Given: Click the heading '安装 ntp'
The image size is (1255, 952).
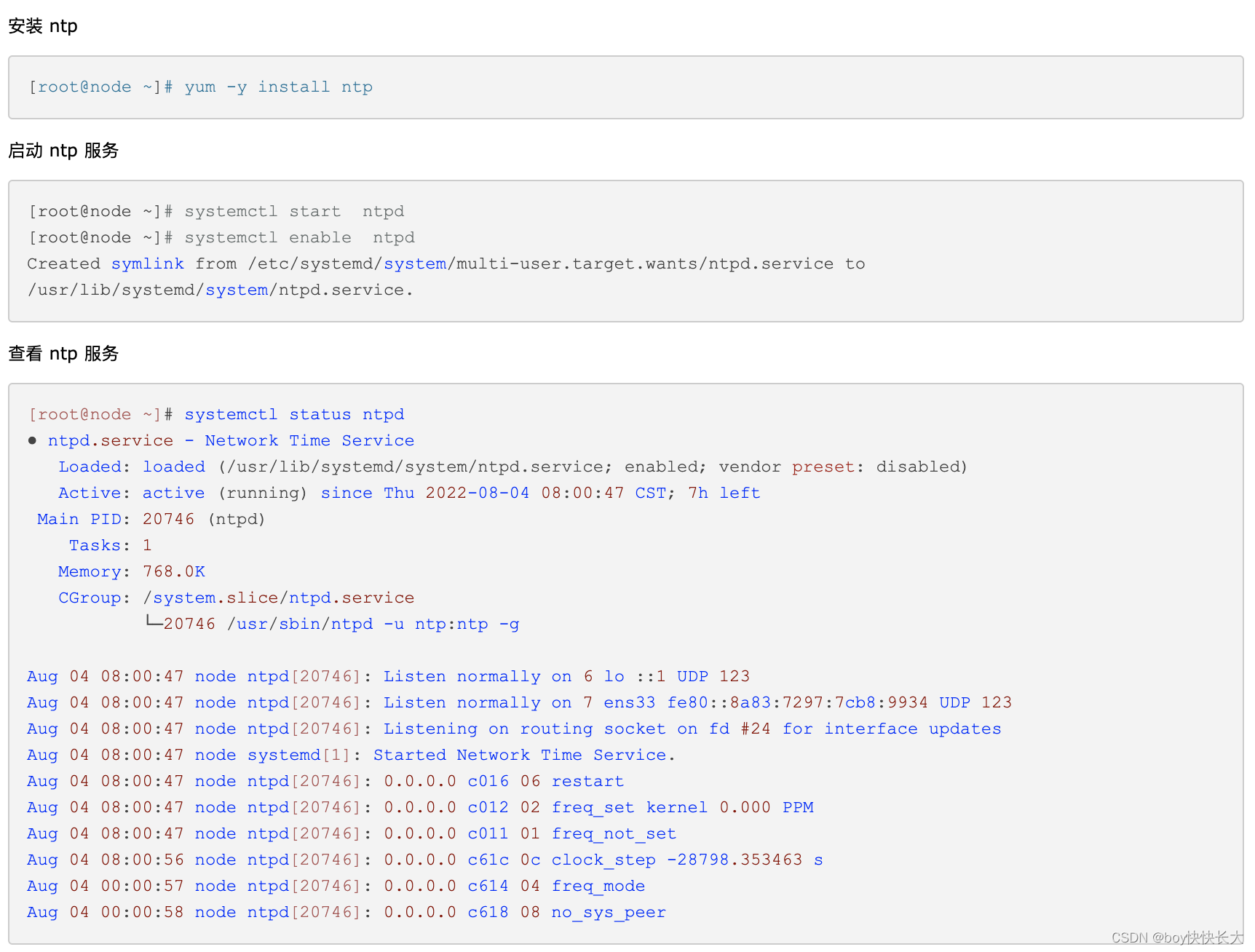Looking at the screenshot, I should pos(43,26).
